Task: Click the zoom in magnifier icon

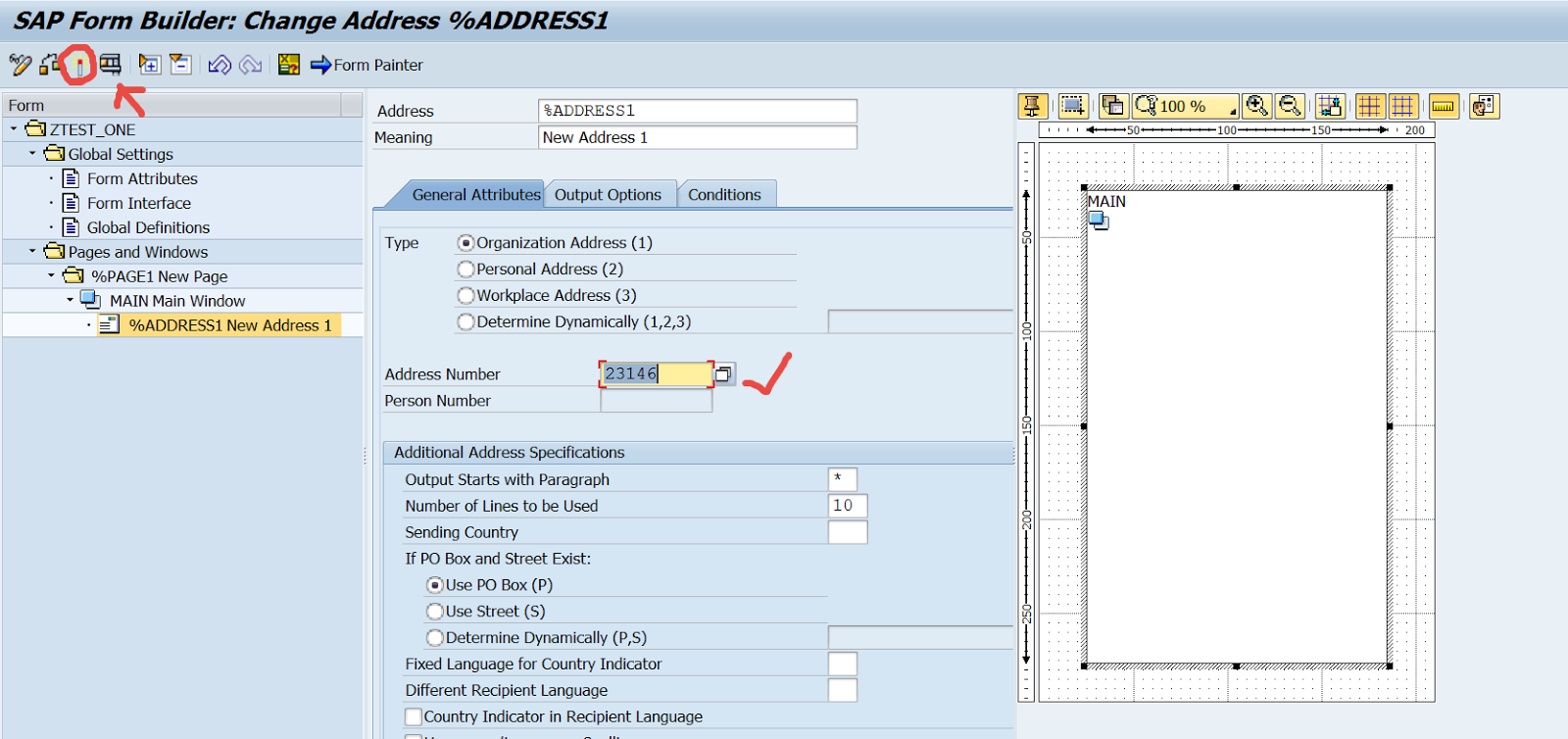Action: click(1256, 106)
